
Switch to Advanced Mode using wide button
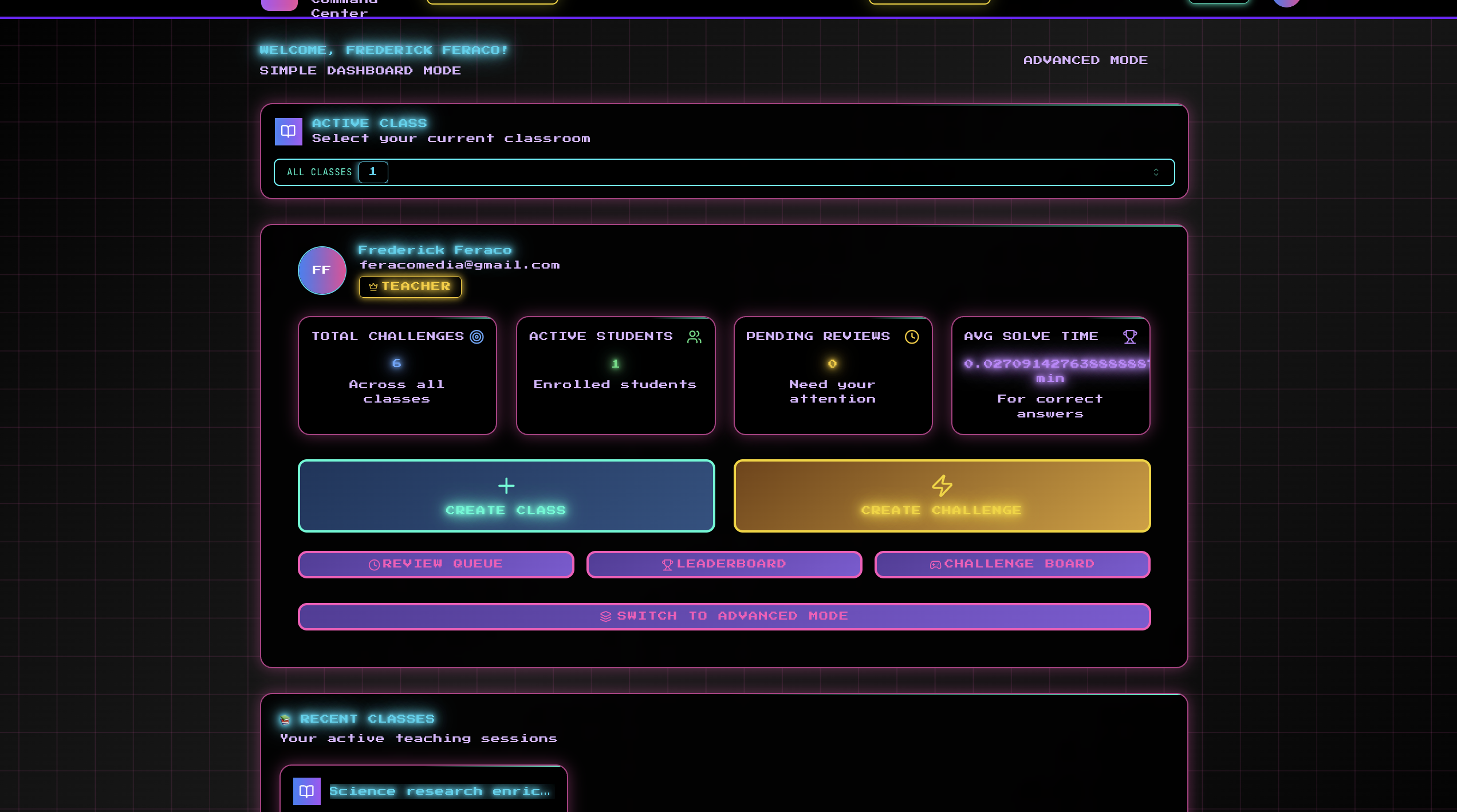click(x=724, y=616)
